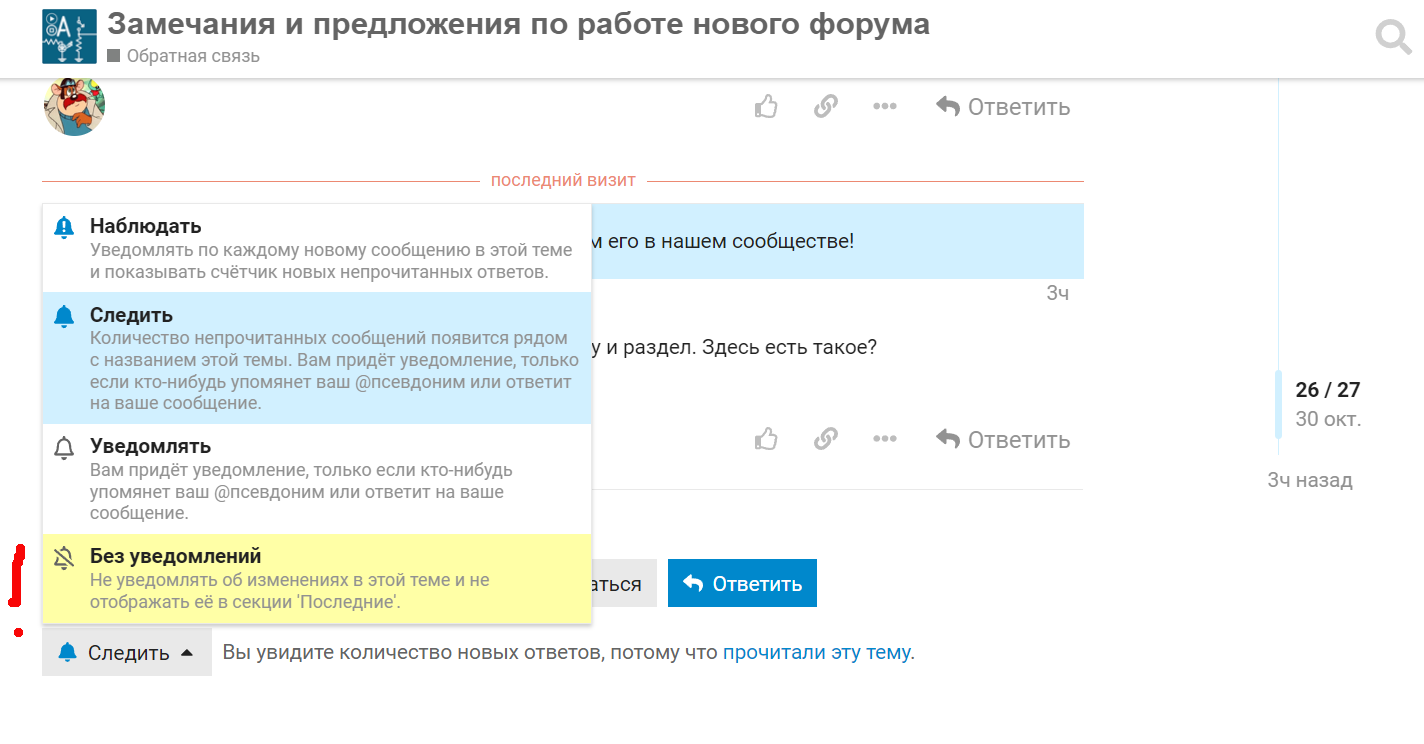The width and height of the screenshot is (1424, 744).
Task: Open more actions on top post
Action: (884, 106)
